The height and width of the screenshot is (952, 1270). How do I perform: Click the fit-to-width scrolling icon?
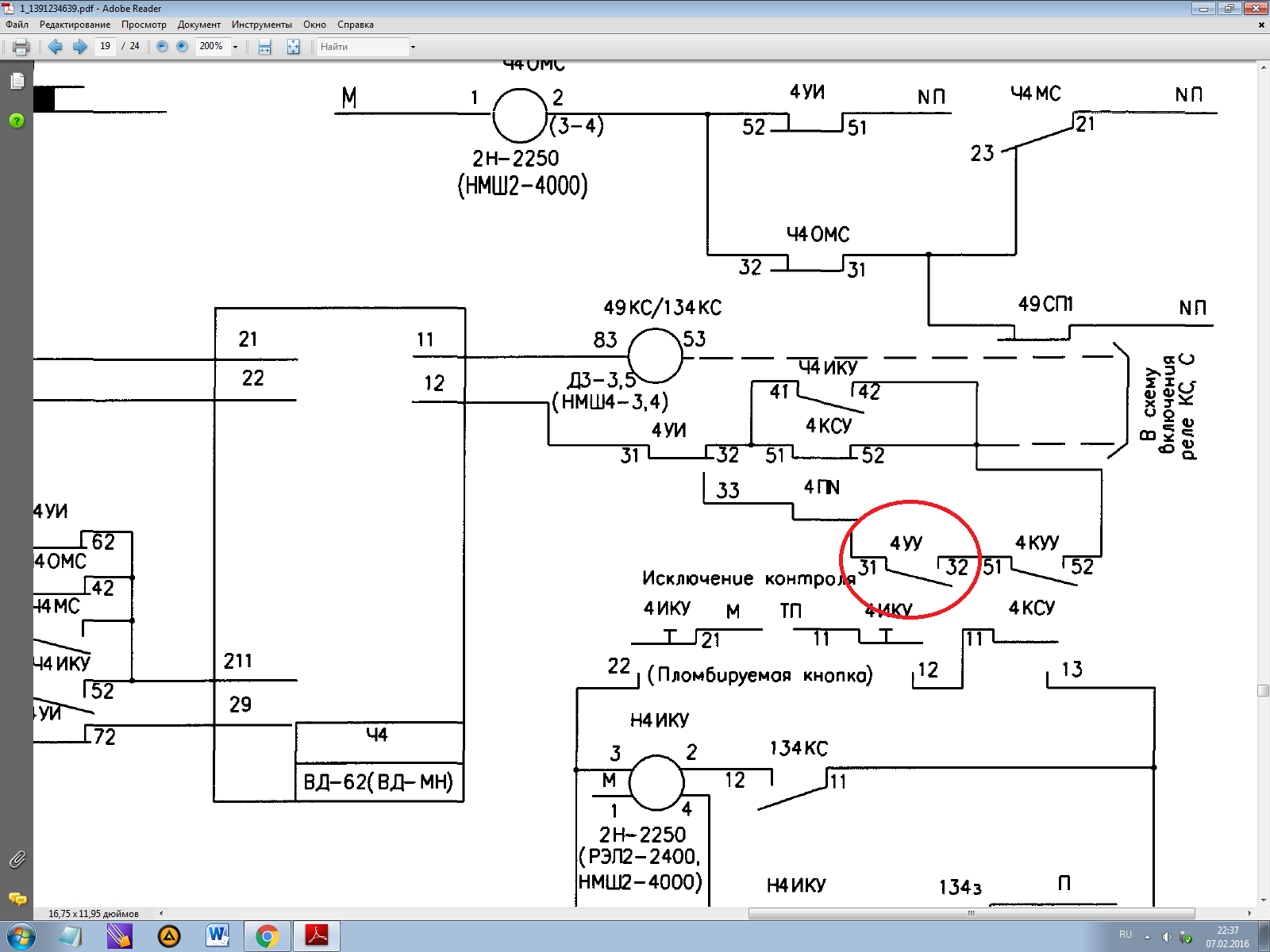pos(265,47)
